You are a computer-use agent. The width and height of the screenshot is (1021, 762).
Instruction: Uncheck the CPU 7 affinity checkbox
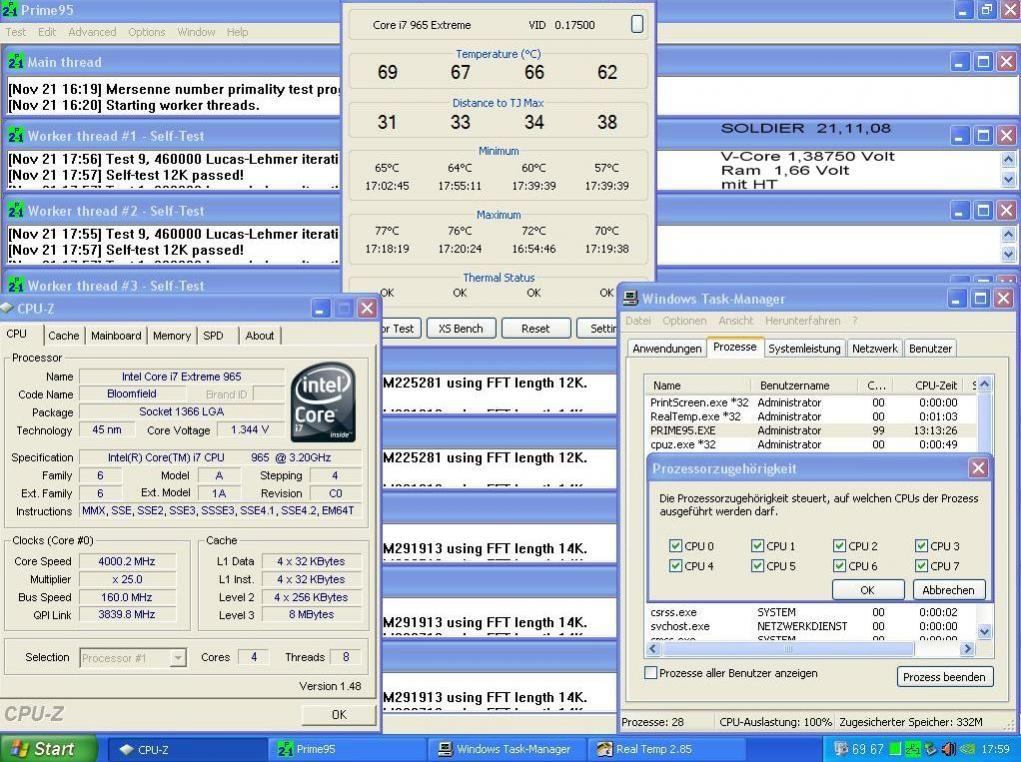click(921, 565)
